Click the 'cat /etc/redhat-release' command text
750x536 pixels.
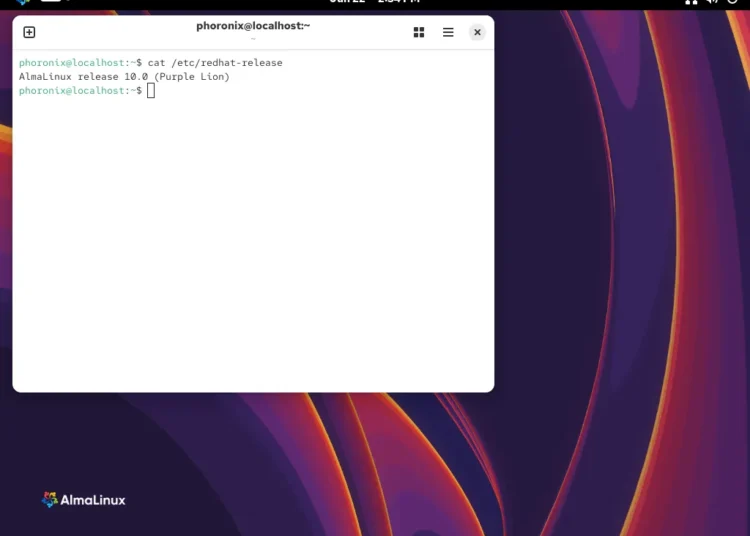(215, 63)
